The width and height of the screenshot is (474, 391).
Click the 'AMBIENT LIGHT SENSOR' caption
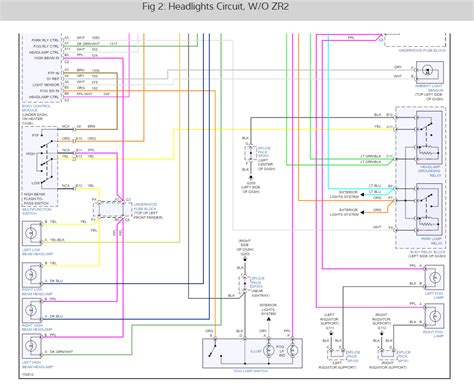[429, 88]
